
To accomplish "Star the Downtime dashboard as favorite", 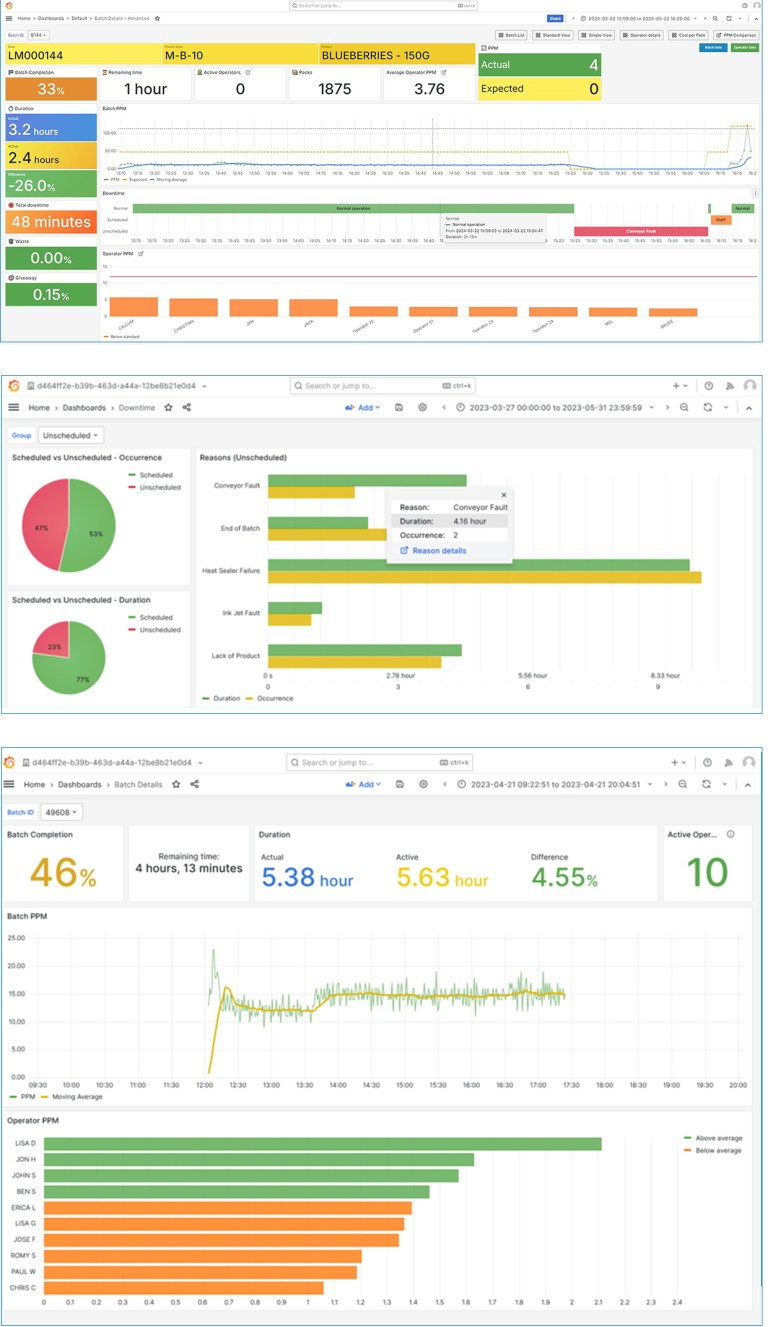I will pyautogui.click(x=168, y=408).
